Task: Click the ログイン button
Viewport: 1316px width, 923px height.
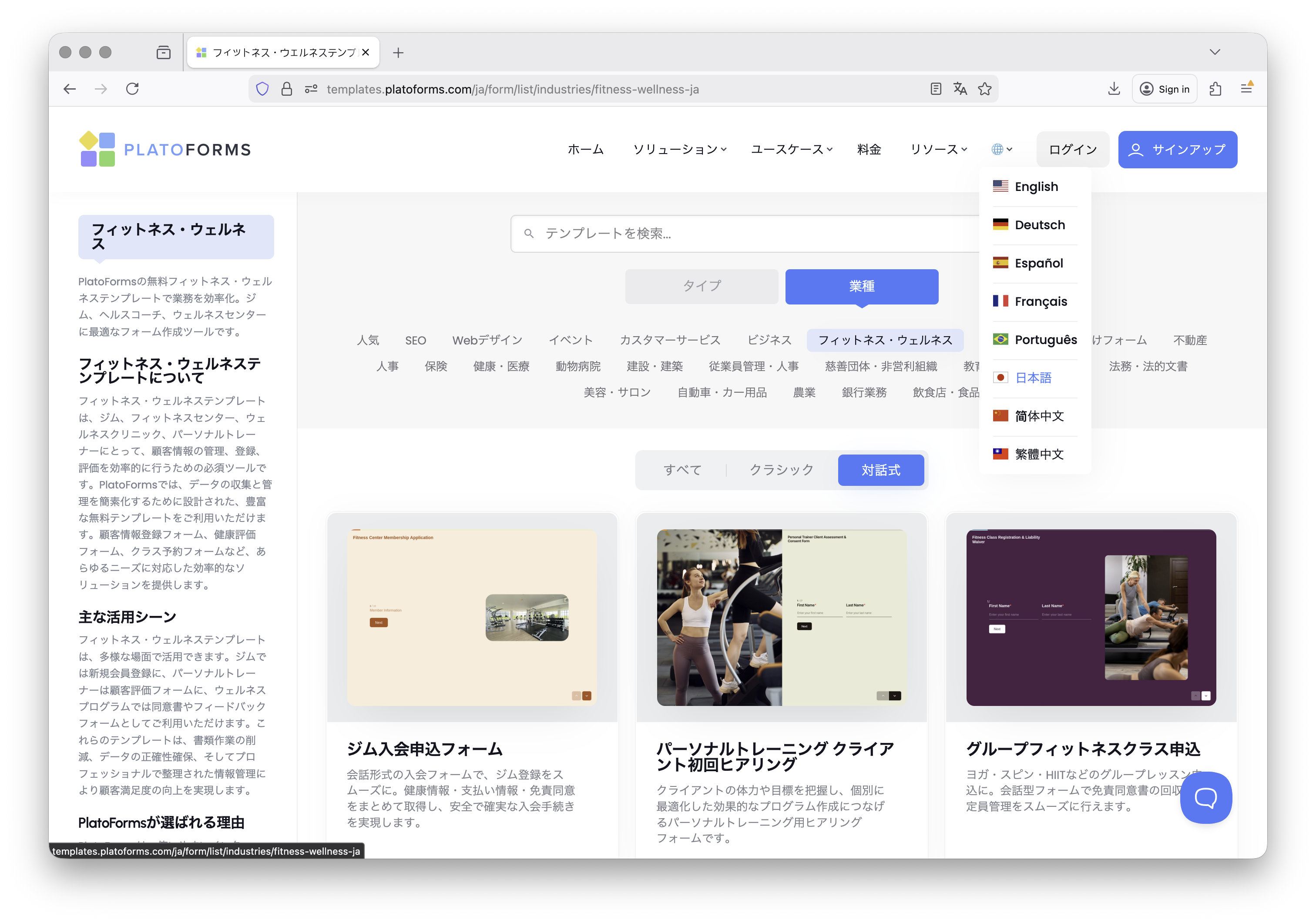Action: [x=1072, y=150]
